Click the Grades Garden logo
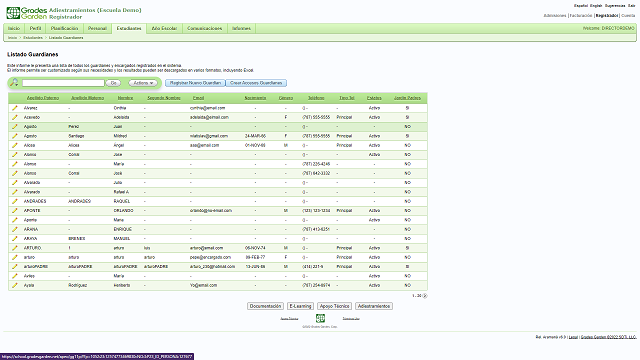640x360 pixels. coord(27,13)
